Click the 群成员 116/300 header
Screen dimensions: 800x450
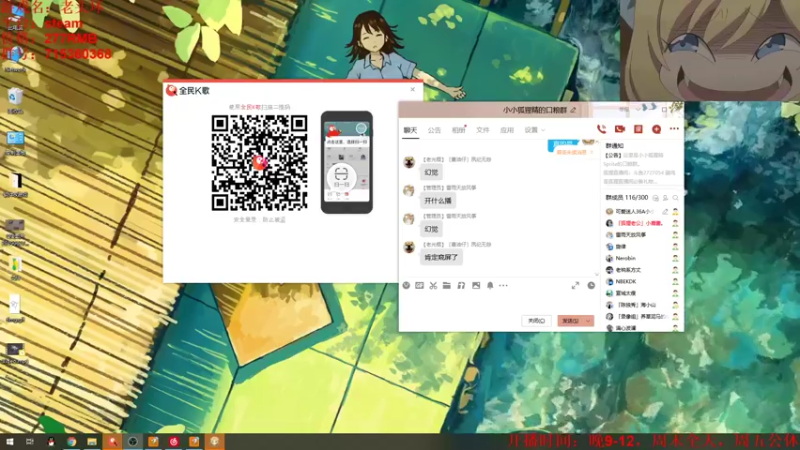pyautogui.click(x=627, y=198)
